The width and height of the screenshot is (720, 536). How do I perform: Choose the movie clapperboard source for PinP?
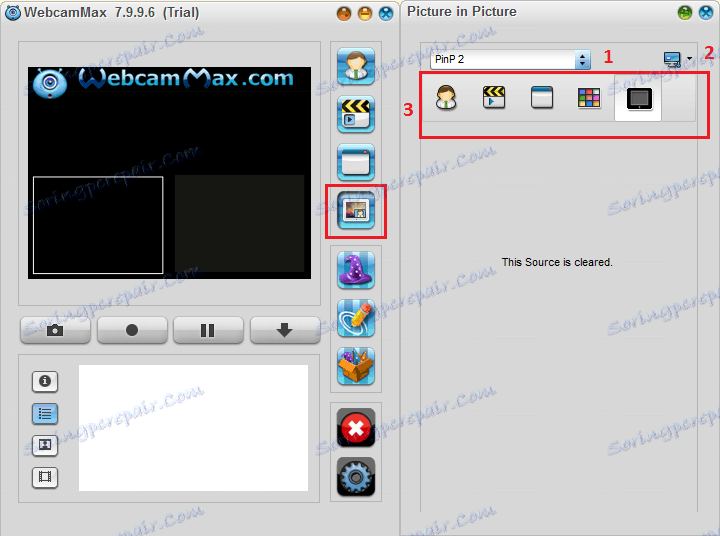494,97
